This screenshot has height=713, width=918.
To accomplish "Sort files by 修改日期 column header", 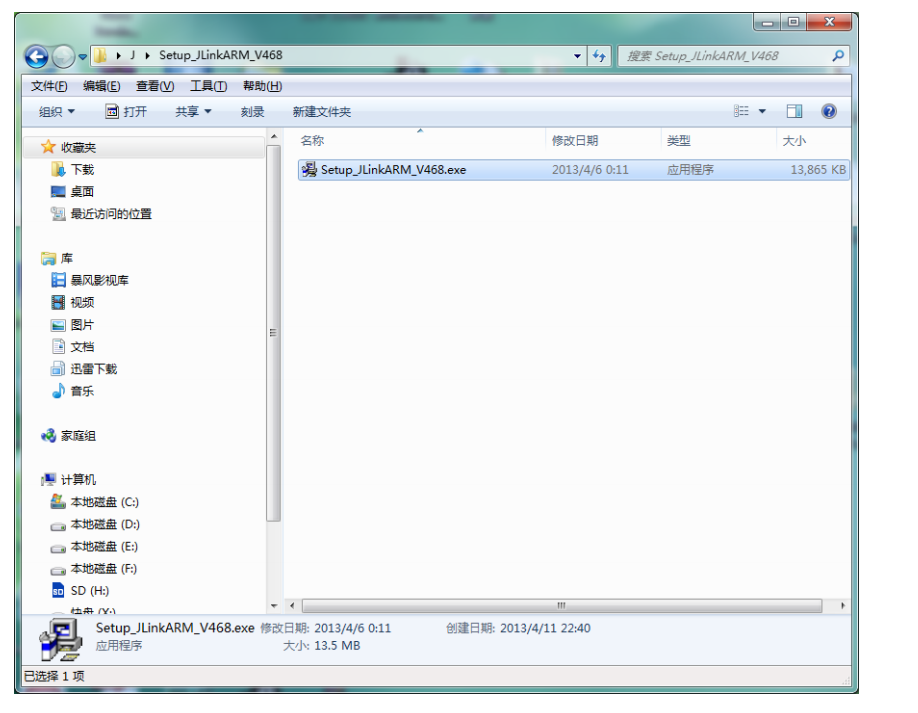I will [x=604, y=140].
